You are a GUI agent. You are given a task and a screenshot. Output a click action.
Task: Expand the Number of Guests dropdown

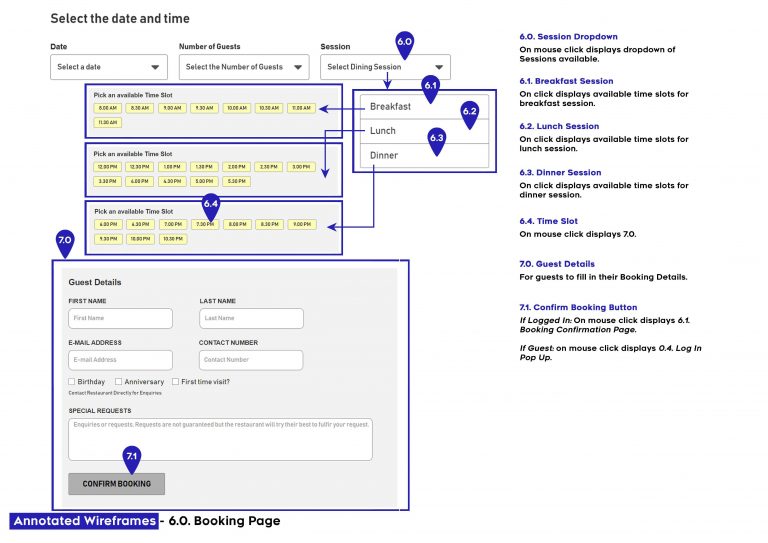244,67
